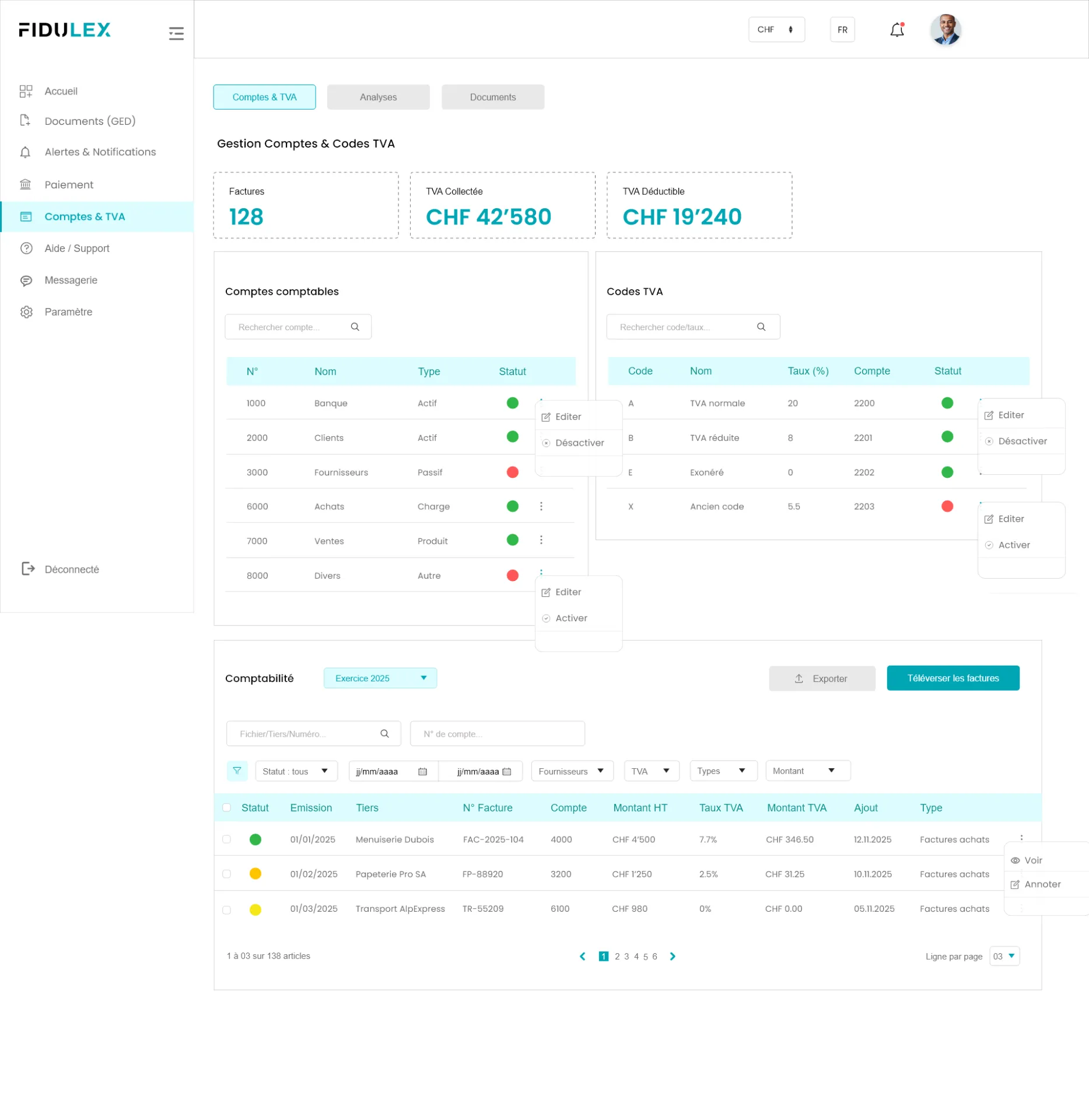Select Désactiver in Banque account menu

pyautogui.click(x=579, y=443)
